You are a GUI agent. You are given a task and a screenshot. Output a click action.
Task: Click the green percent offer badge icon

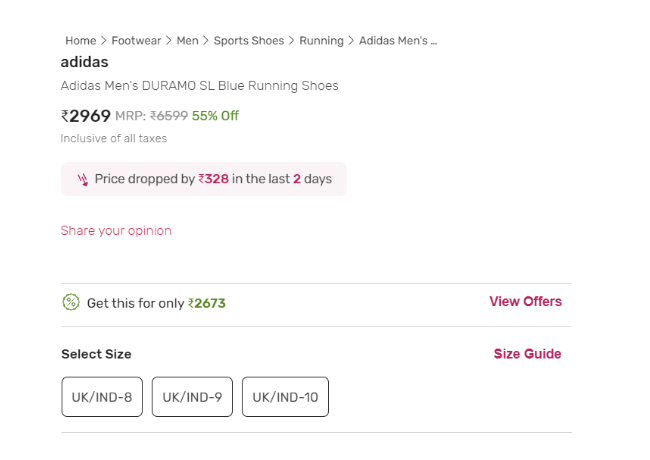pos(71,302)
